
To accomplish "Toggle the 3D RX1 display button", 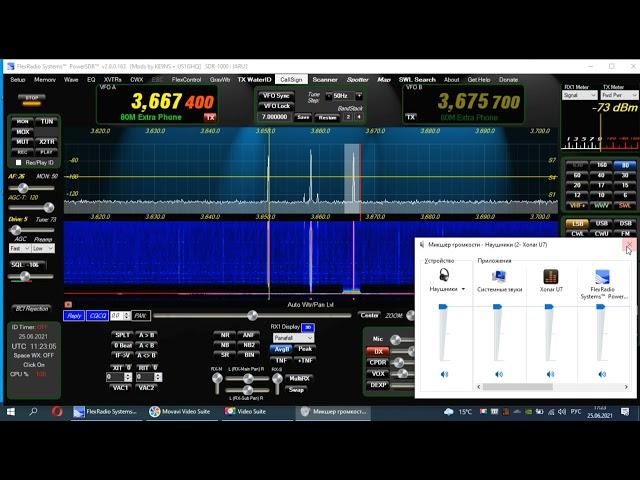I will (308, 327).
